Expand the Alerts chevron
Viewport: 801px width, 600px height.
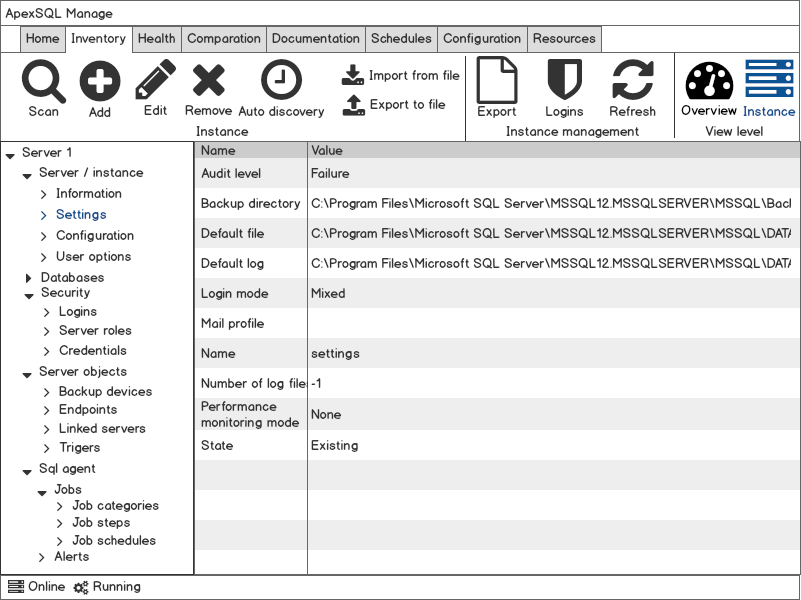tap(42, 557)
